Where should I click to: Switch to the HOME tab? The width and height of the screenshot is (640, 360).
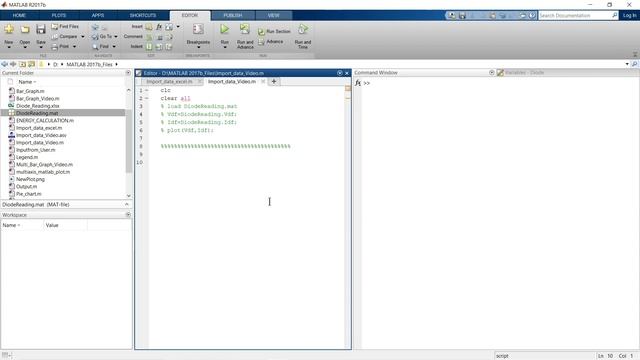click(x=19, y=16)
